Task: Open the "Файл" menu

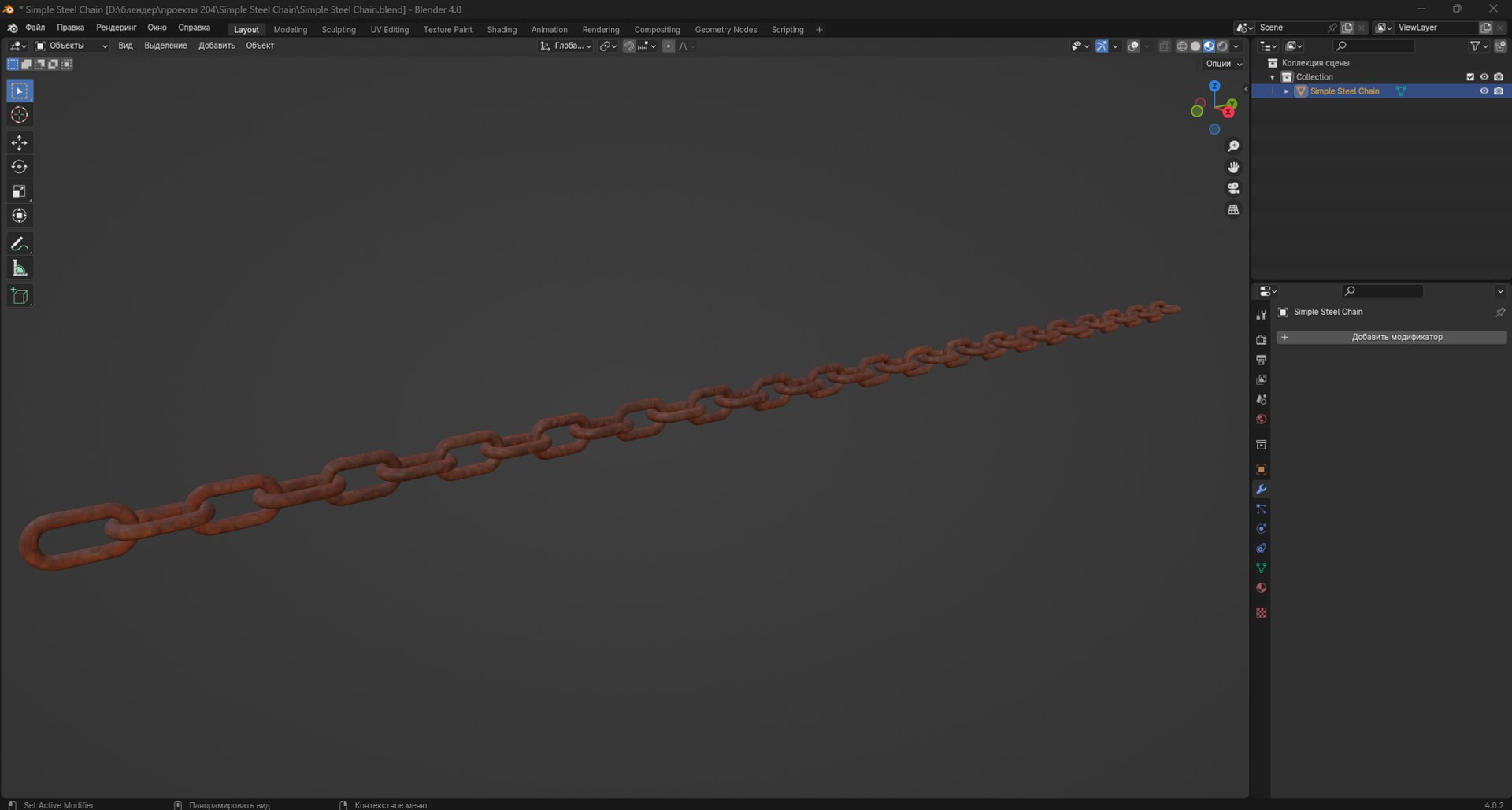Action: click(35, 28)
